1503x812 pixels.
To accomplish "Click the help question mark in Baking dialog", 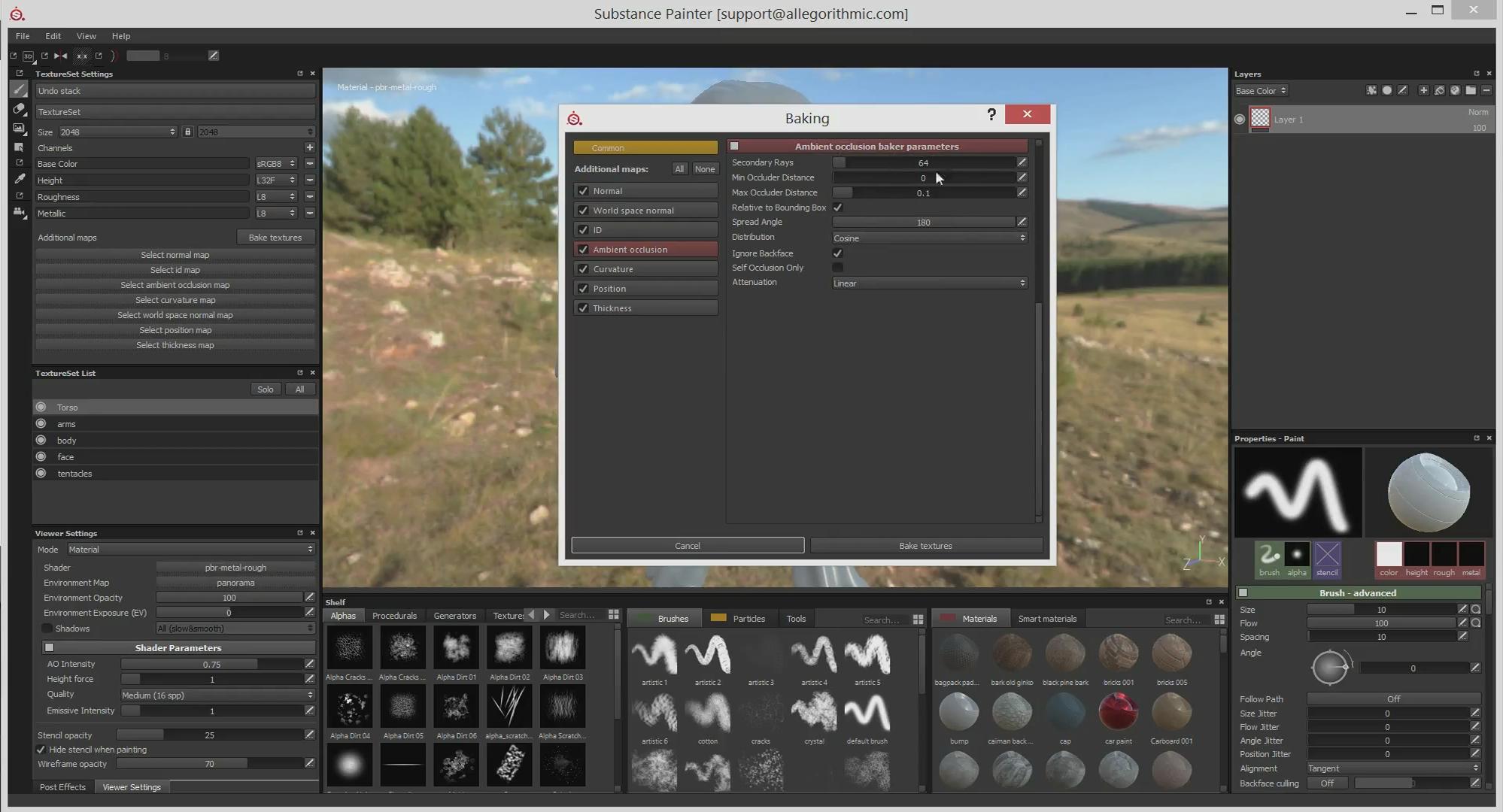I will [x=991, y=114].
